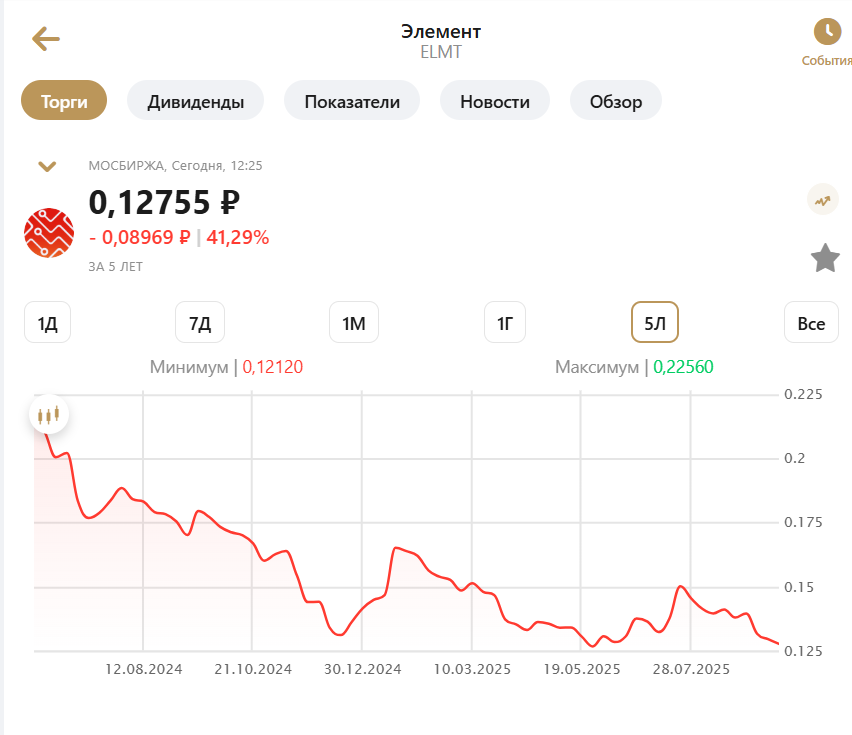The image size is (852, 735).
Task: View the Новости tab
Action: (495, 100)
